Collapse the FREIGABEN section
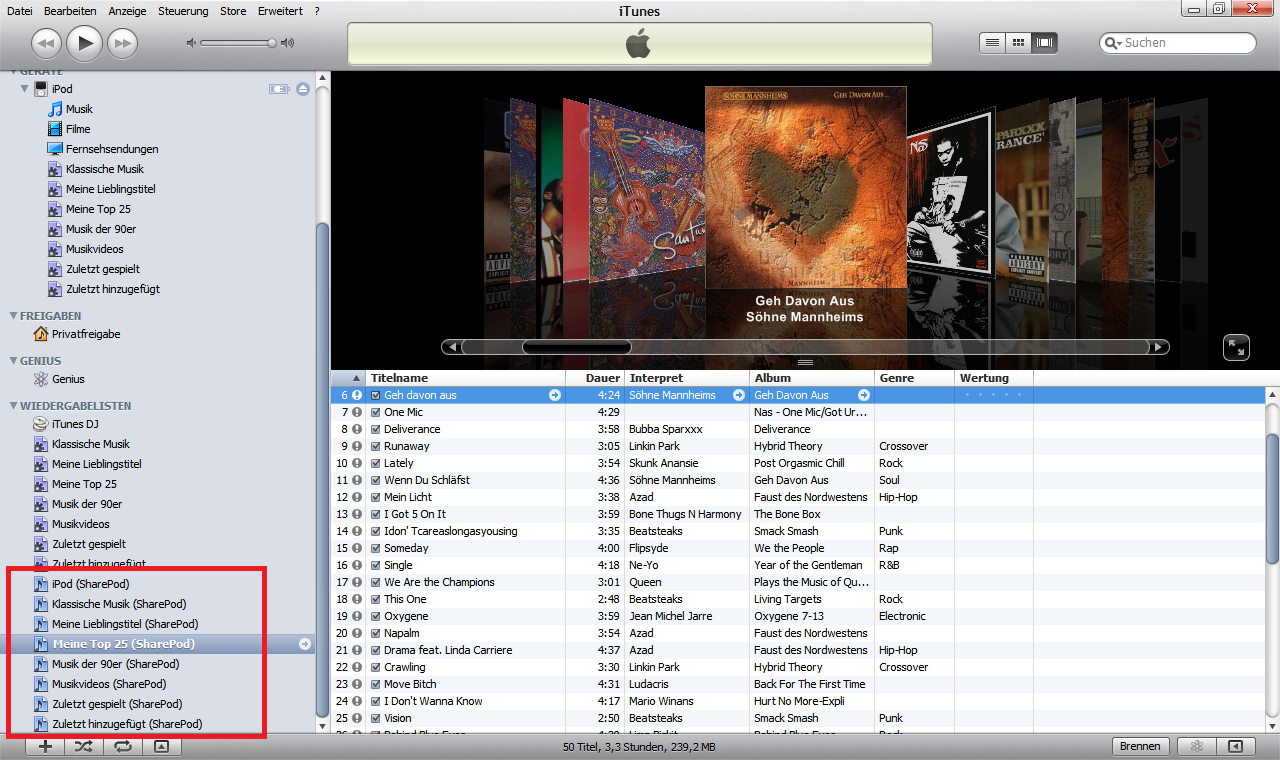Screen dimensions: 1280x760 [x=13, y=316]
